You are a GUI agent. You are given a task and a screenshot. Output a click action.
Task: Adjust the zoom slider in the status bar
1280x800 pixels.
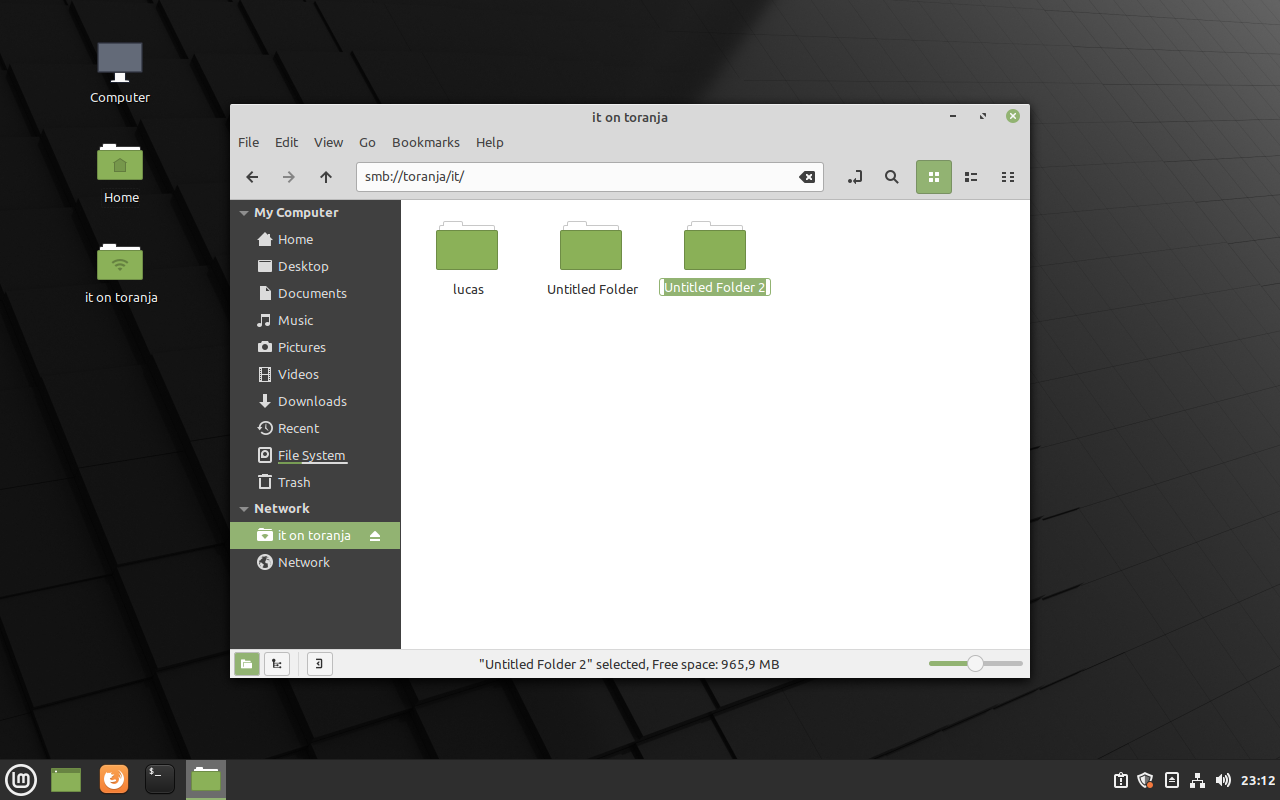pyautogui.click(x=974, y=663)
